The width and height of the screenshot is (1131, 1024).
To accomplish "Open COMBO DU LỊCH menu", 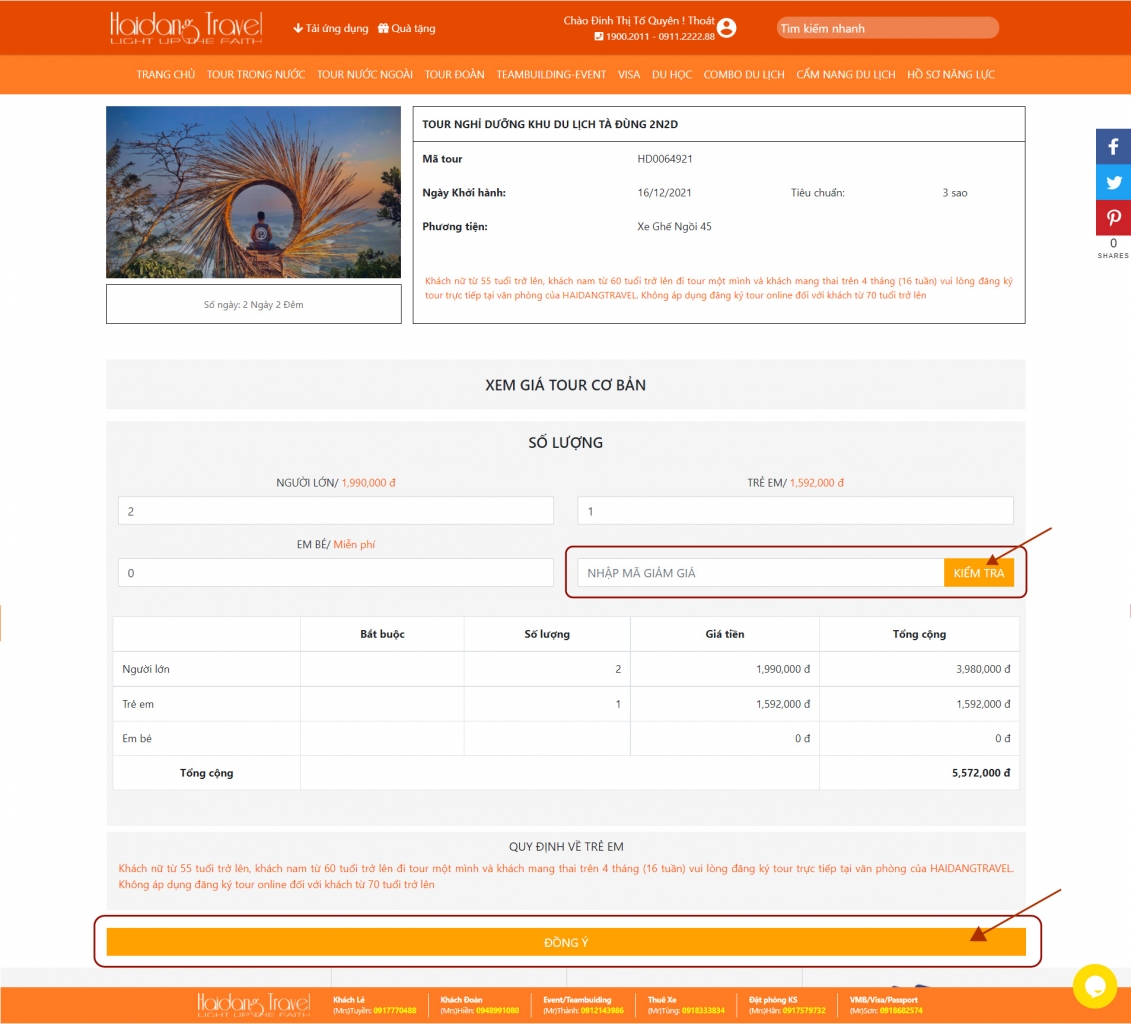I will (744, 74).
